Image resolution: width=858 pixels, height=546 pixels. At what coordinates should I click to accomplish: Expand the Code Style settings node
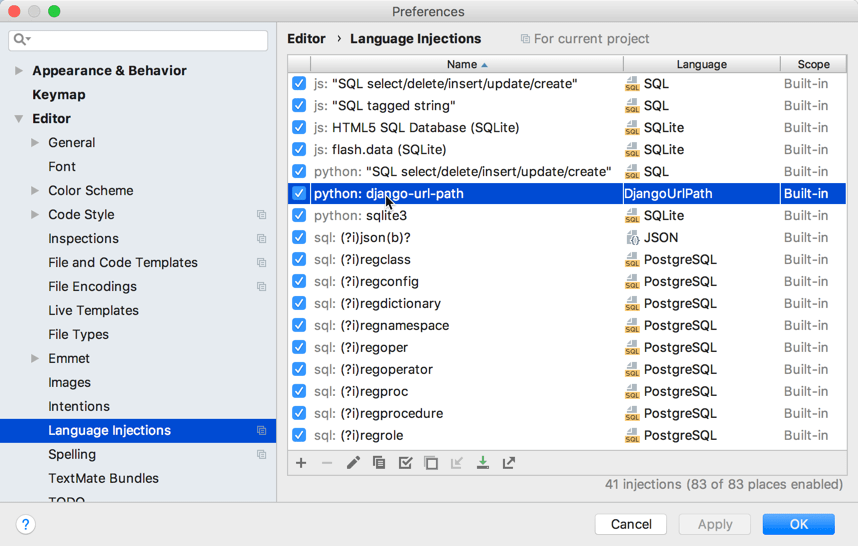(x=35, y=215)
